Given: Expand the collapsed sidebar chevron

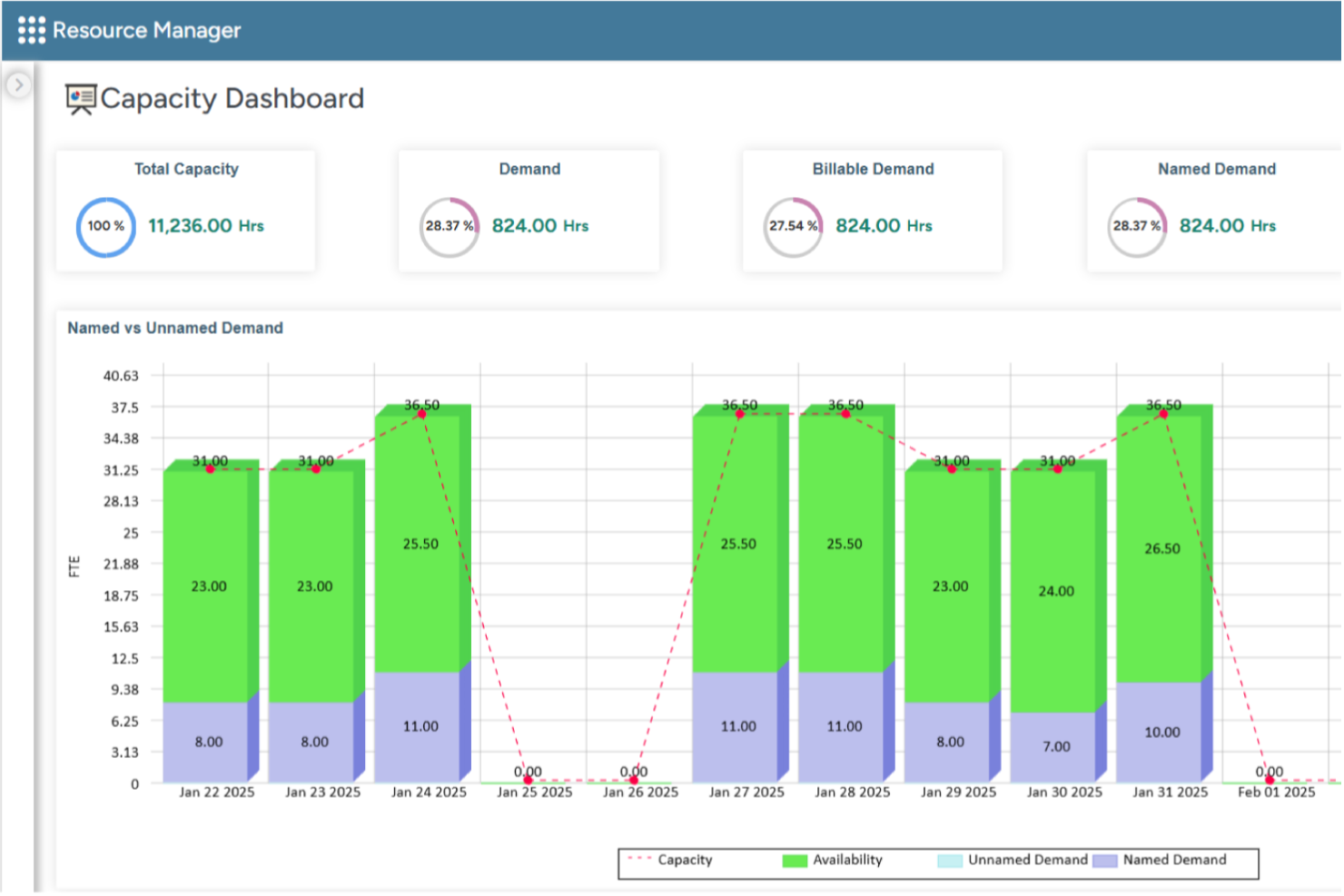Looking at the screenshot, I should tap(18, 85).
